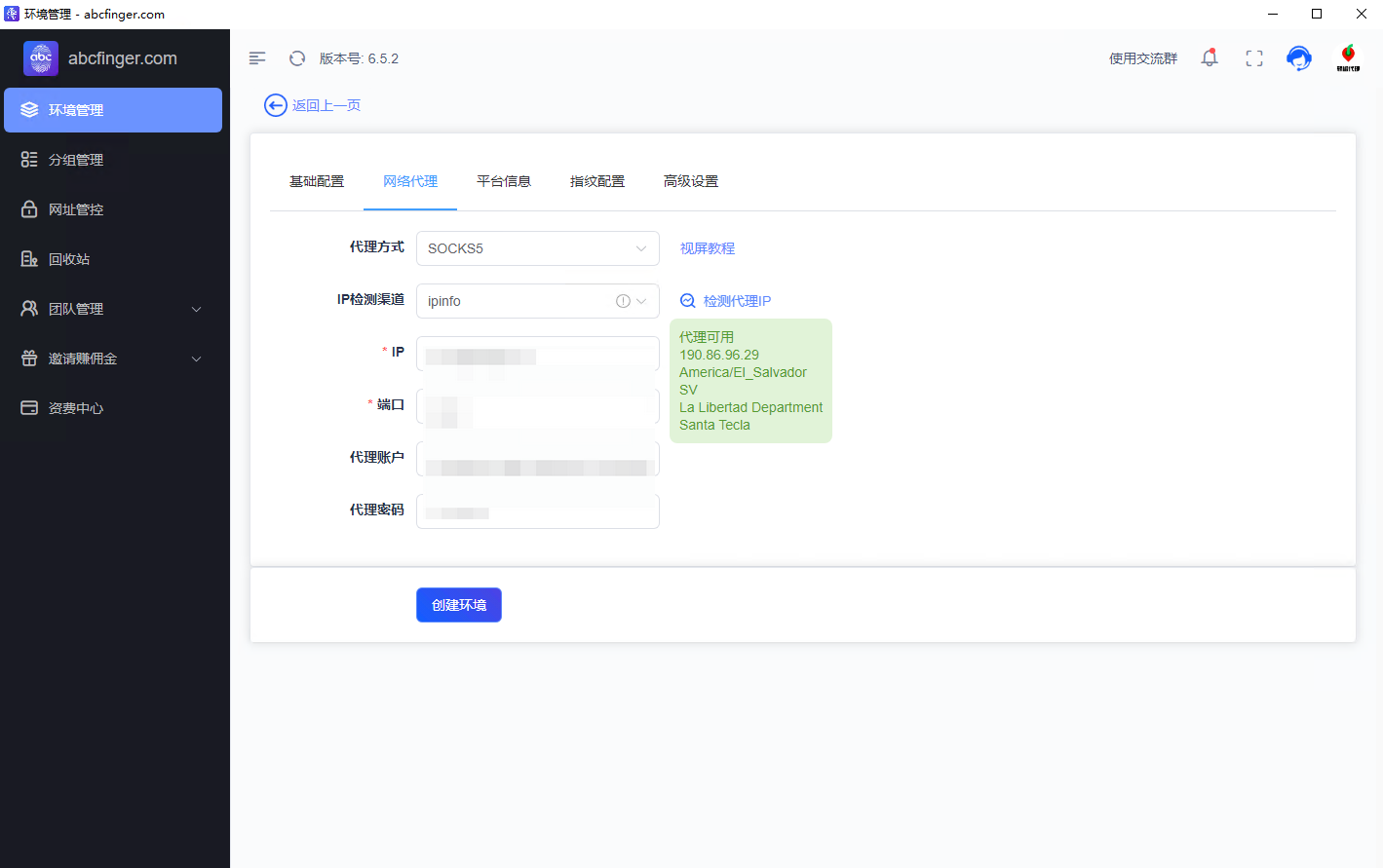Click the user avatar in top right
The width and height of the screenshot is (1383, 868).
click(1348, 57)
